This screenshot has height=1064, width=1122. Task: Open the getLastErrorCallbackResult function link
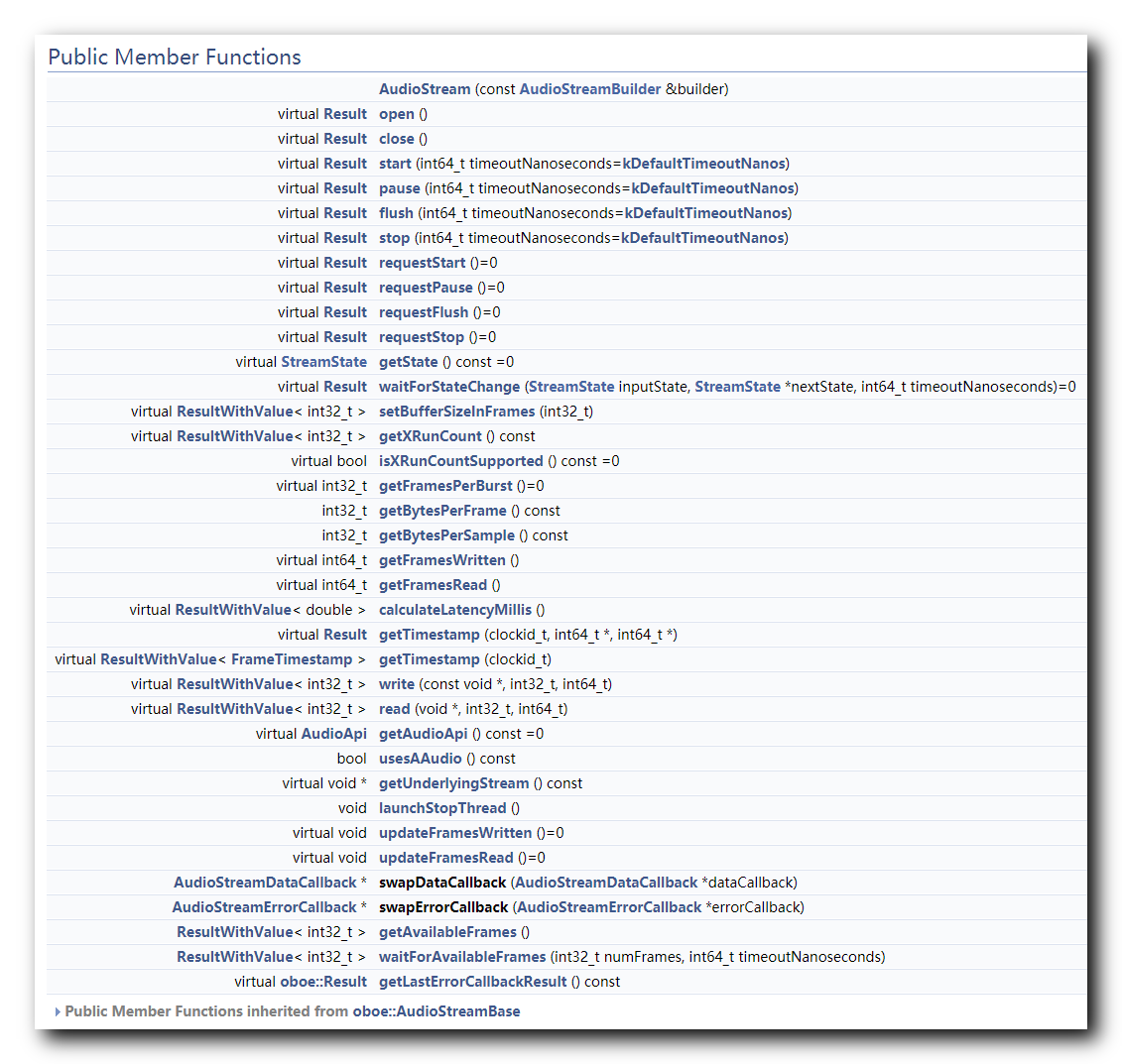point(472,982)
